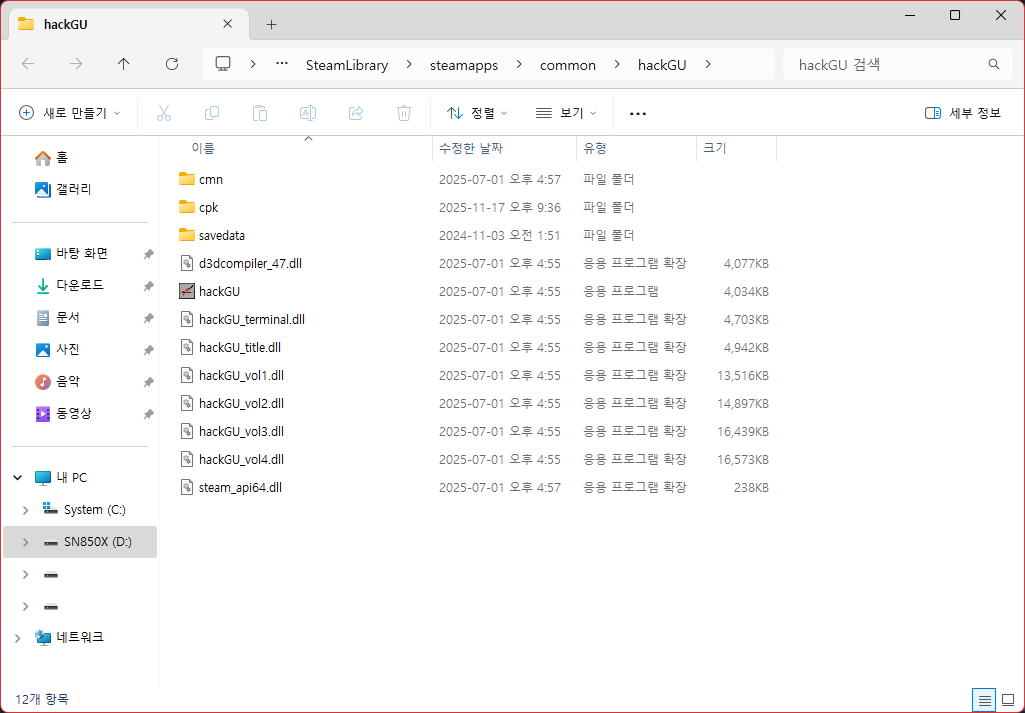The height and width of the screenshot is (713, 1025).
Task: Click the Rename icon in toolbar
Action: point(308,113)
